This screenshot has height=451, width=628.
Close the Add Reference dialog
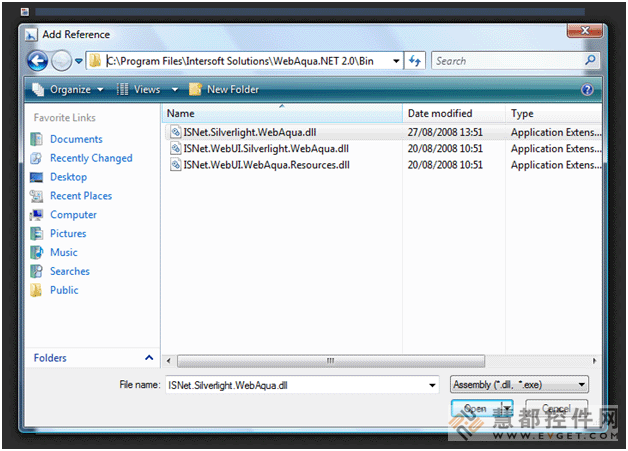(x=585, y=31)
